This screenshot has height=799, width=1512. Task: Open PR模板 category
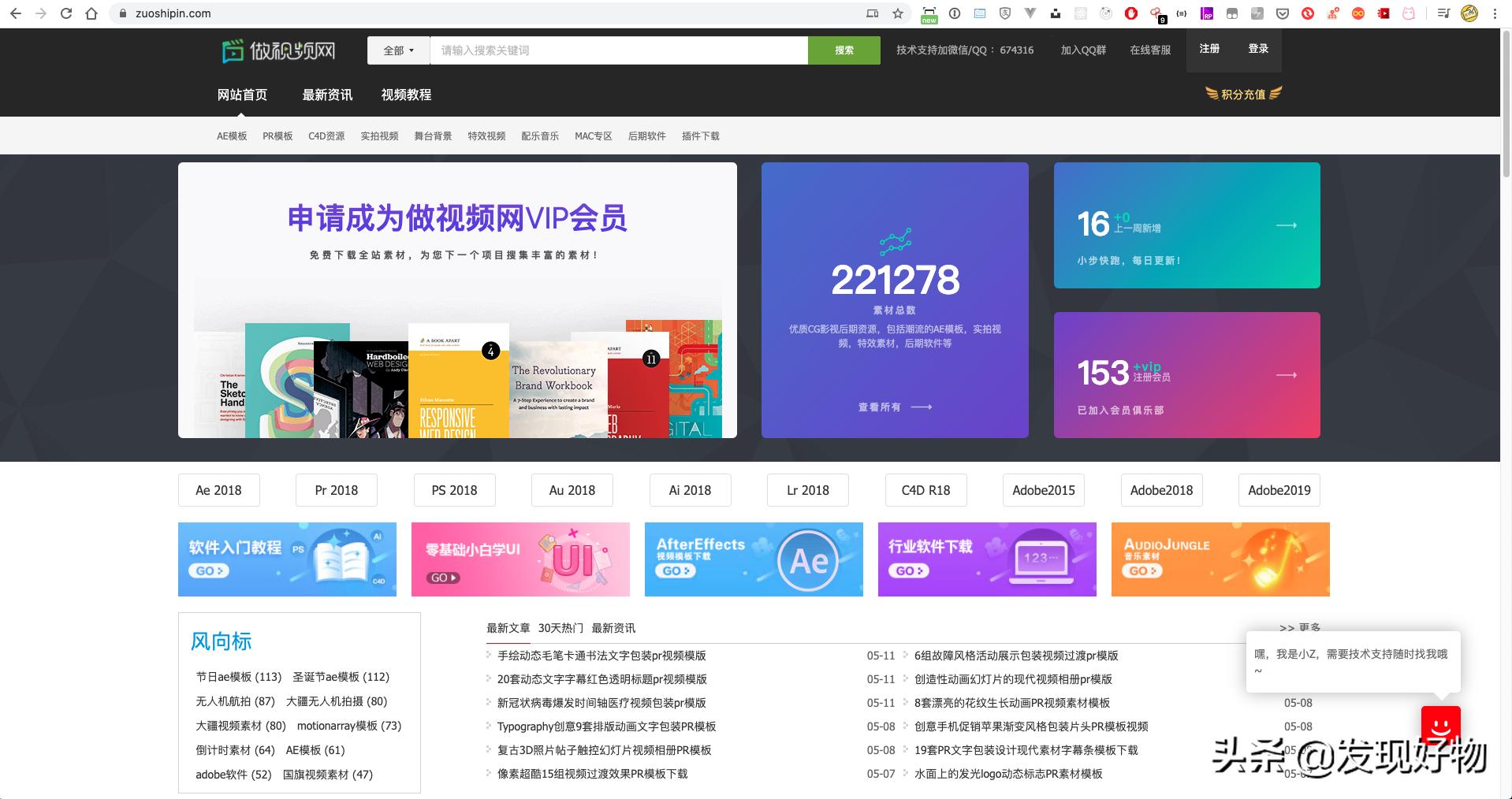point(277,136)
